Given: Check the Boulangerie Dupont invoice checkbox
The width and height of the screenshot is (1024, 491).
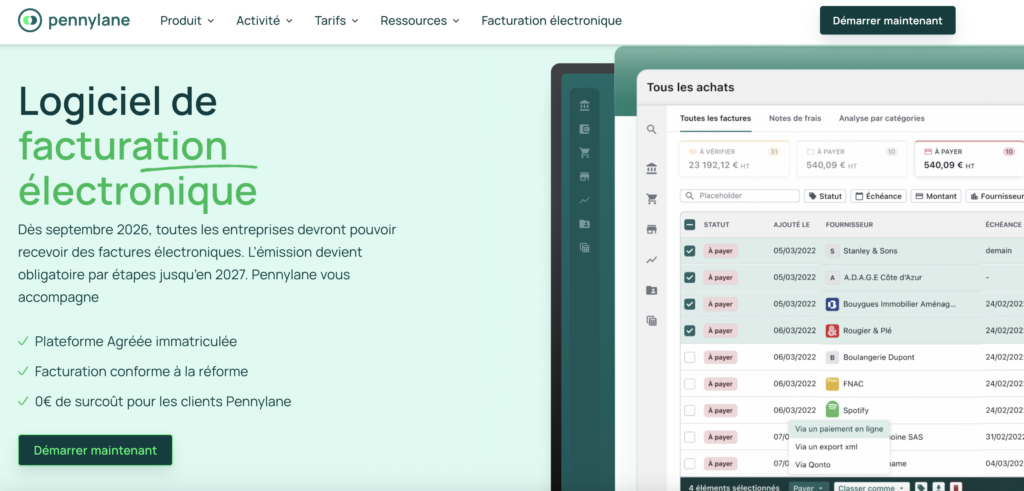Looking at the screenshot, I should (x=689, y=357).
